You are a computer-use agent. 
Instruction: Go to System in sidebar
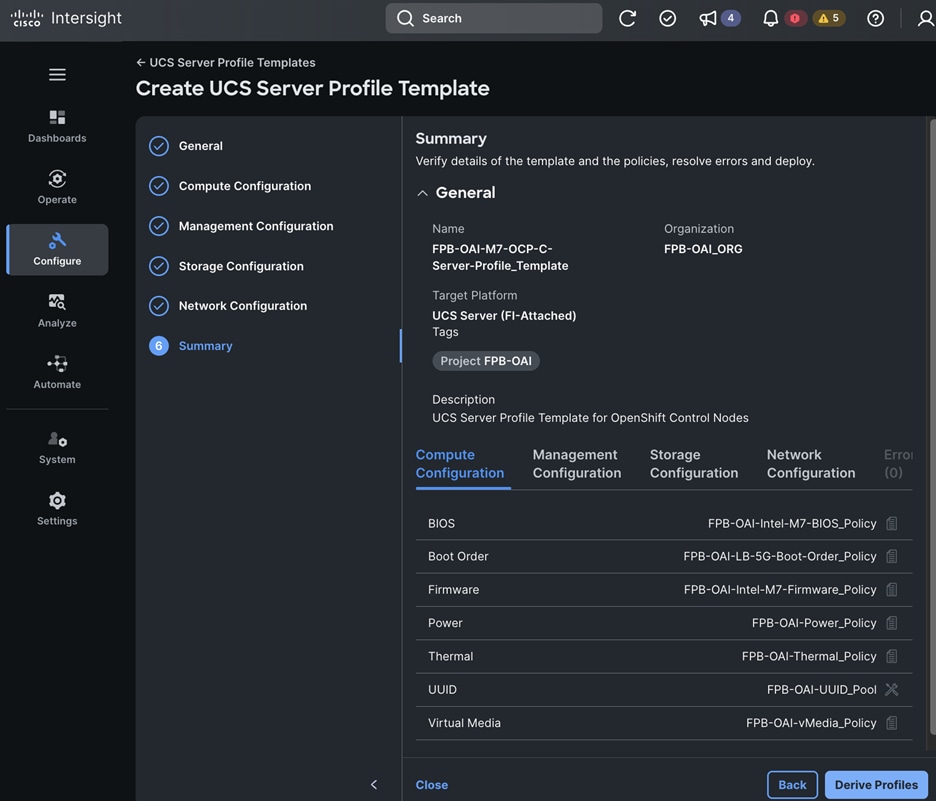tap(57, 448)
